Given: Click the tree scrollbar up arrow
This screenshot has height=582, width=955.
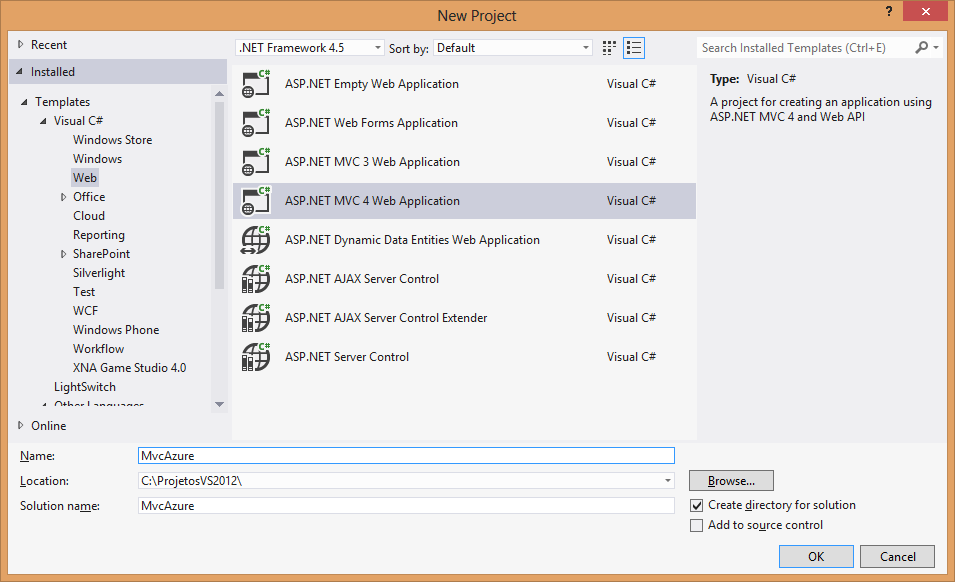Looking at the screenshot, I should tap(219, 93).
